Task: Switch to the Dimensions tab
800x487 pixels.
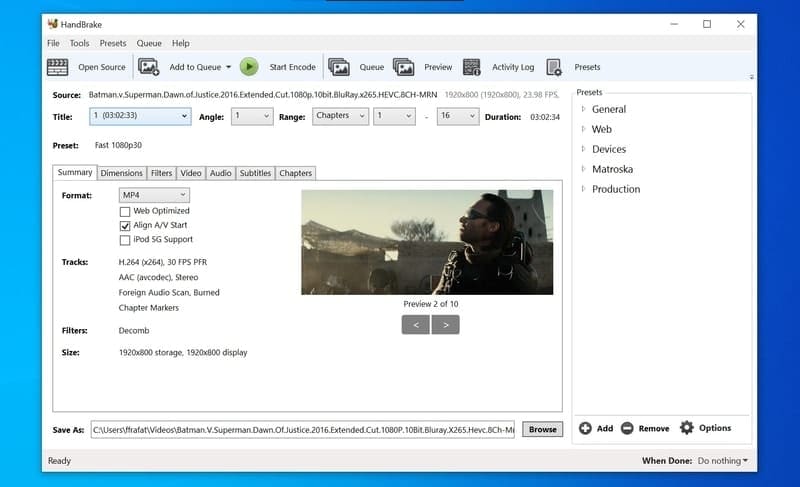Action: 121,173
